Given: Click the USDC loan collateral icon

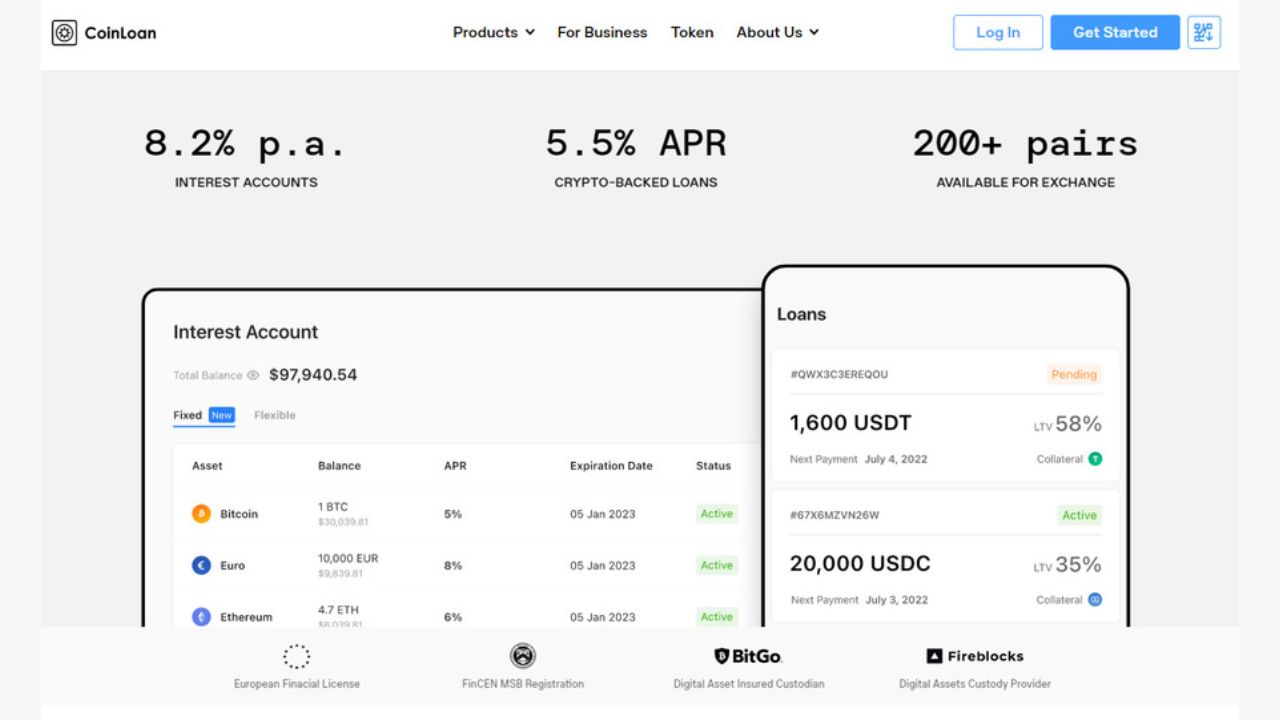Looking at the screenshot, I should pyautogui.click(x=1095, y=600).
